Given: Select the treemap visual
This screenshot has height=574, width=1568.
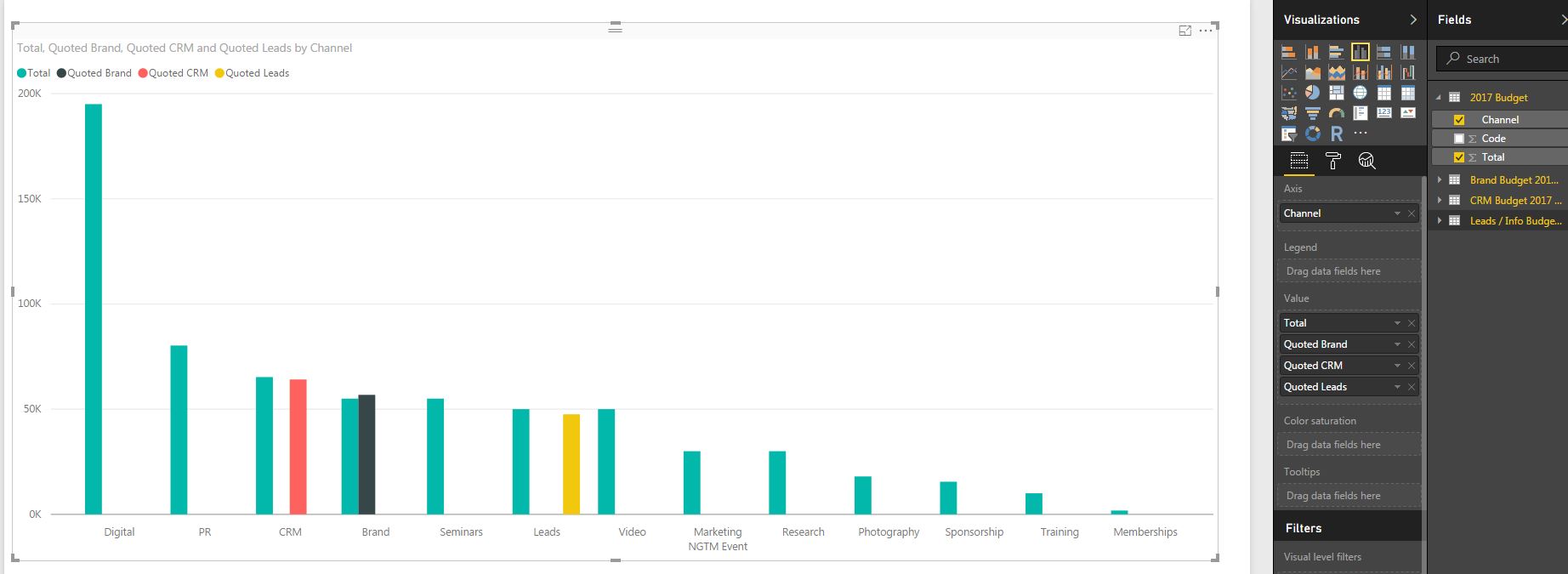Looking at the screenshot, I should pyautogui.click(x=1337, y=93).
